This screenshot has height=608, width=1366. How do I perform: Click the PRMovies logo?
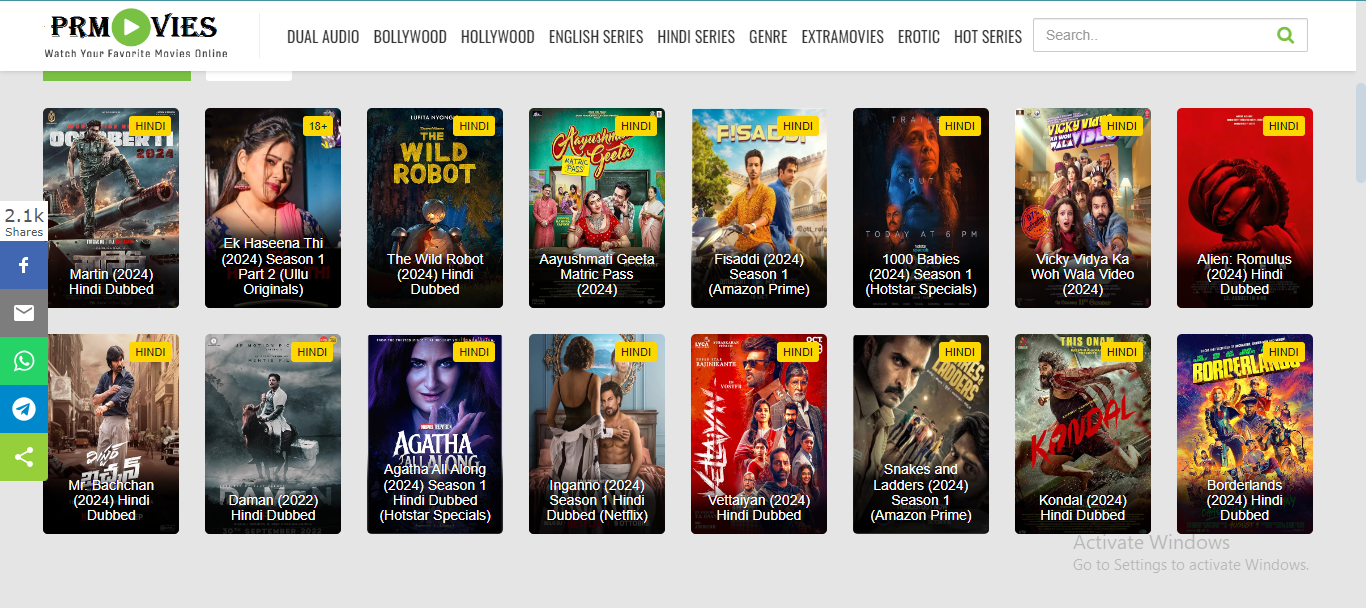click(x=136, y=35)
